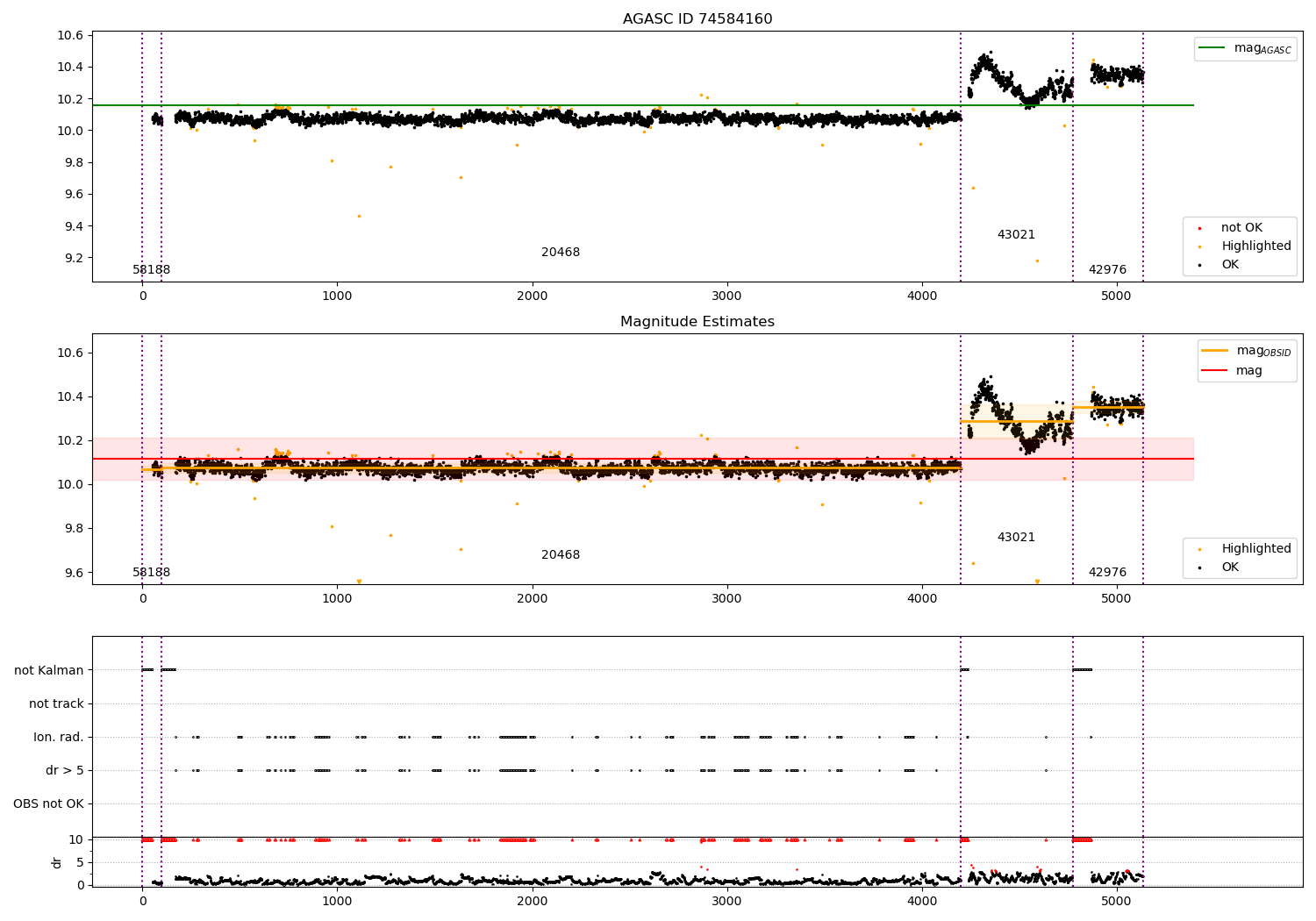Screen dimensions: 1316x921
Task: Click the "Ion. rad." axis label
Action: tap(59, 738)
